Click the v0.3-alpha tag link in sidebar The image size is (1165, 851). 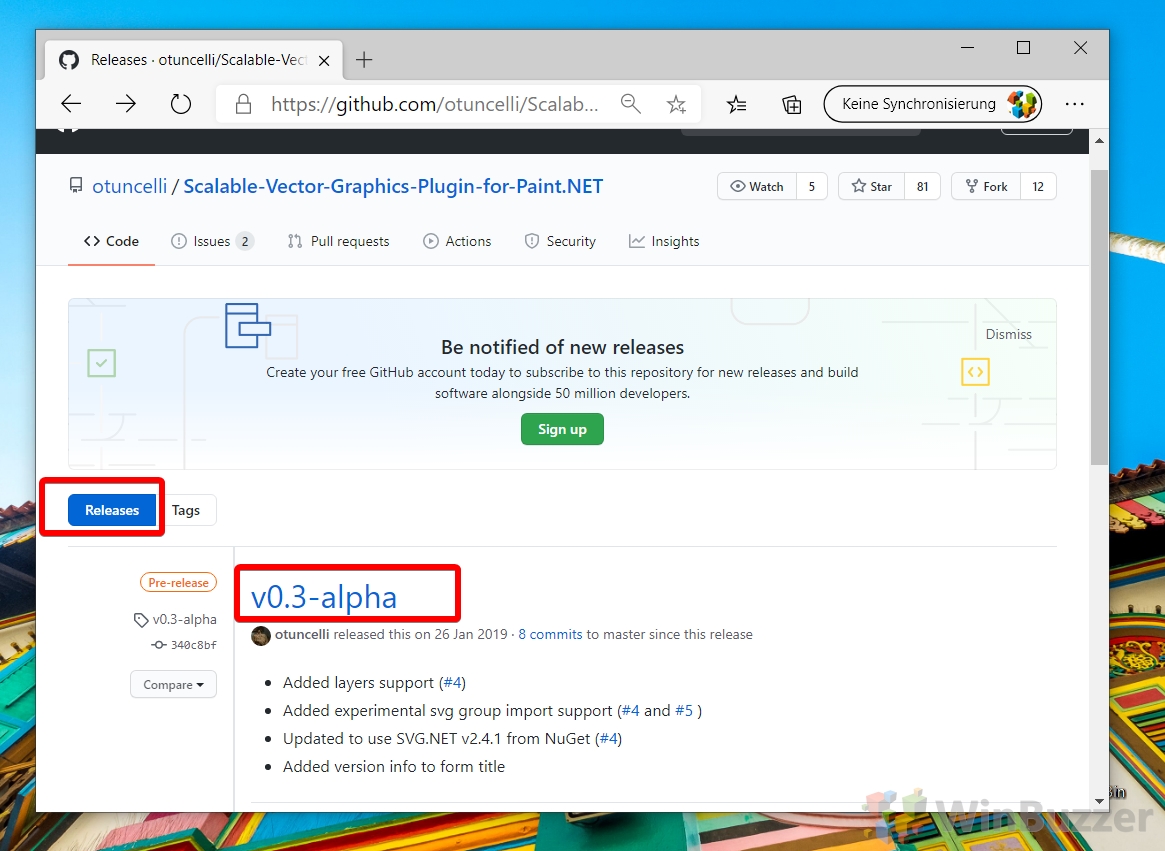pyautogui.click(x=184, y=620)
